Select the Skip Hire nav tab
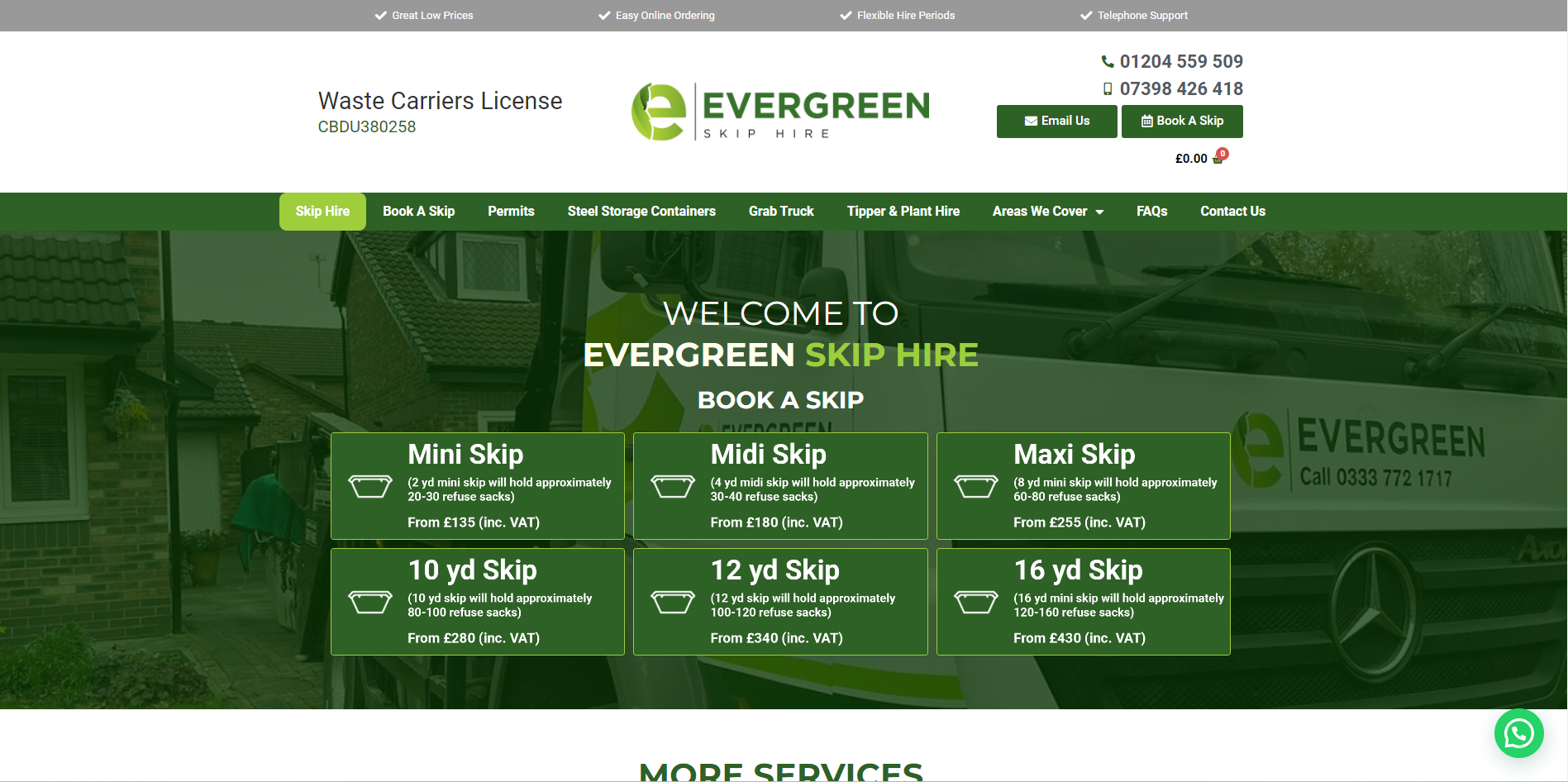 click(x=322, y=212)
